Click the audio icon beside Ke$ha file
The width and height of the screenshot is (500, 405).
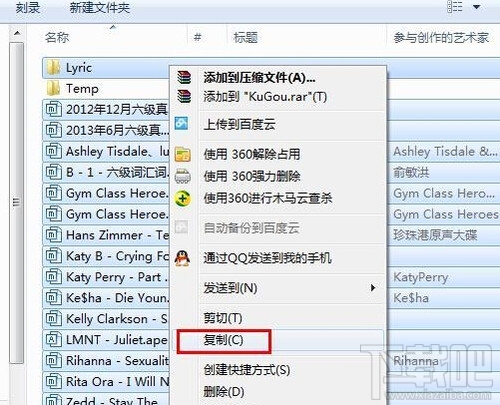click(x=54, y=298)
